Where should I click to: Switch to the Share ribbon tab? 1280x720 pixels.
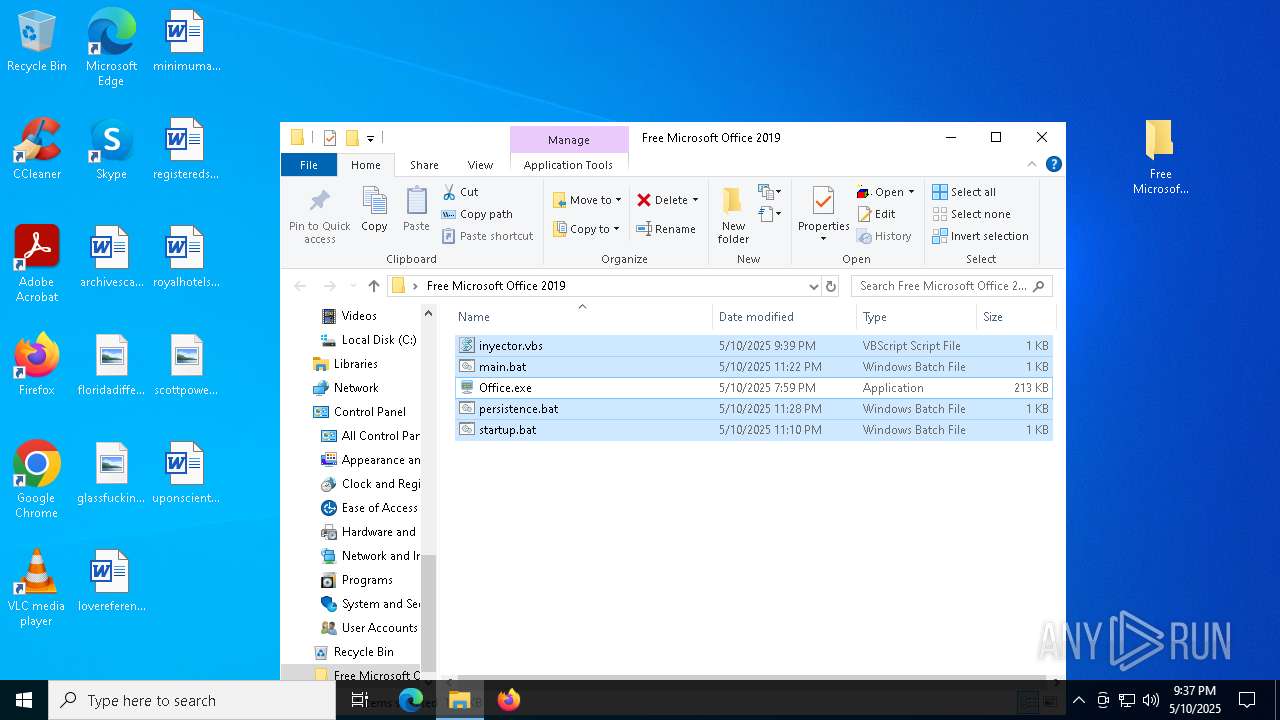point(424,165)
